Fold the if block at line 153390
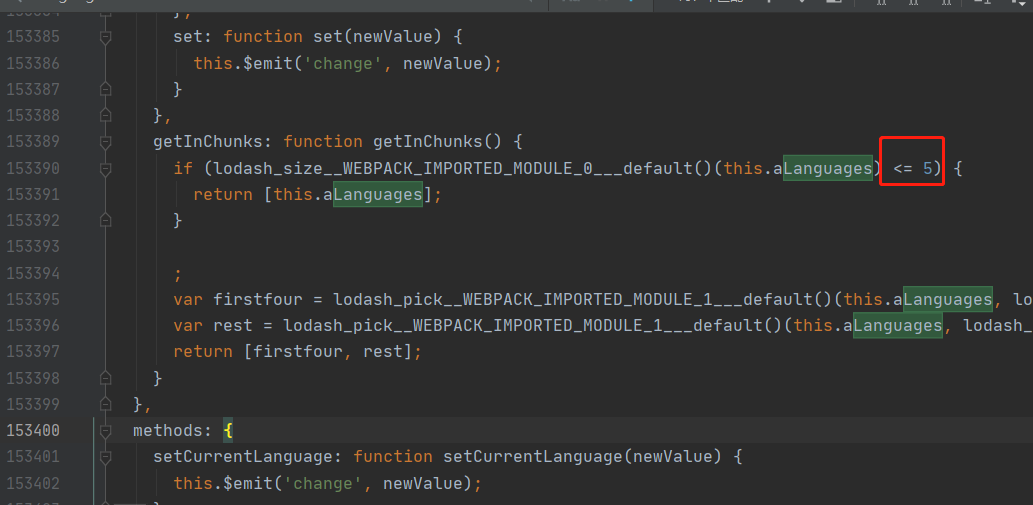1033x505 pixels. click(x=106, y=168)
